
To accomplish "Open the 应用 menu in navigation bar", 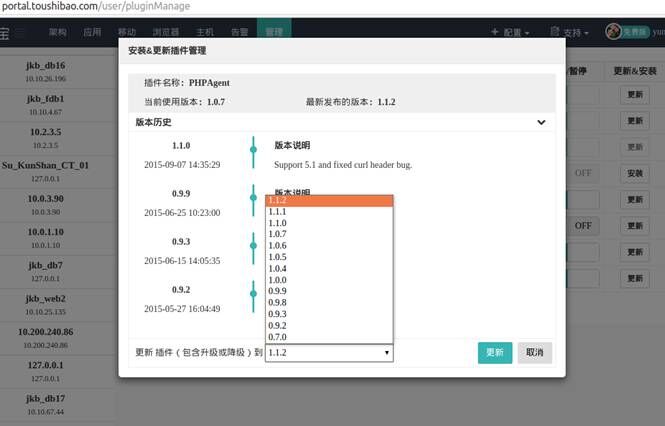I will click(x=92, y=32).
